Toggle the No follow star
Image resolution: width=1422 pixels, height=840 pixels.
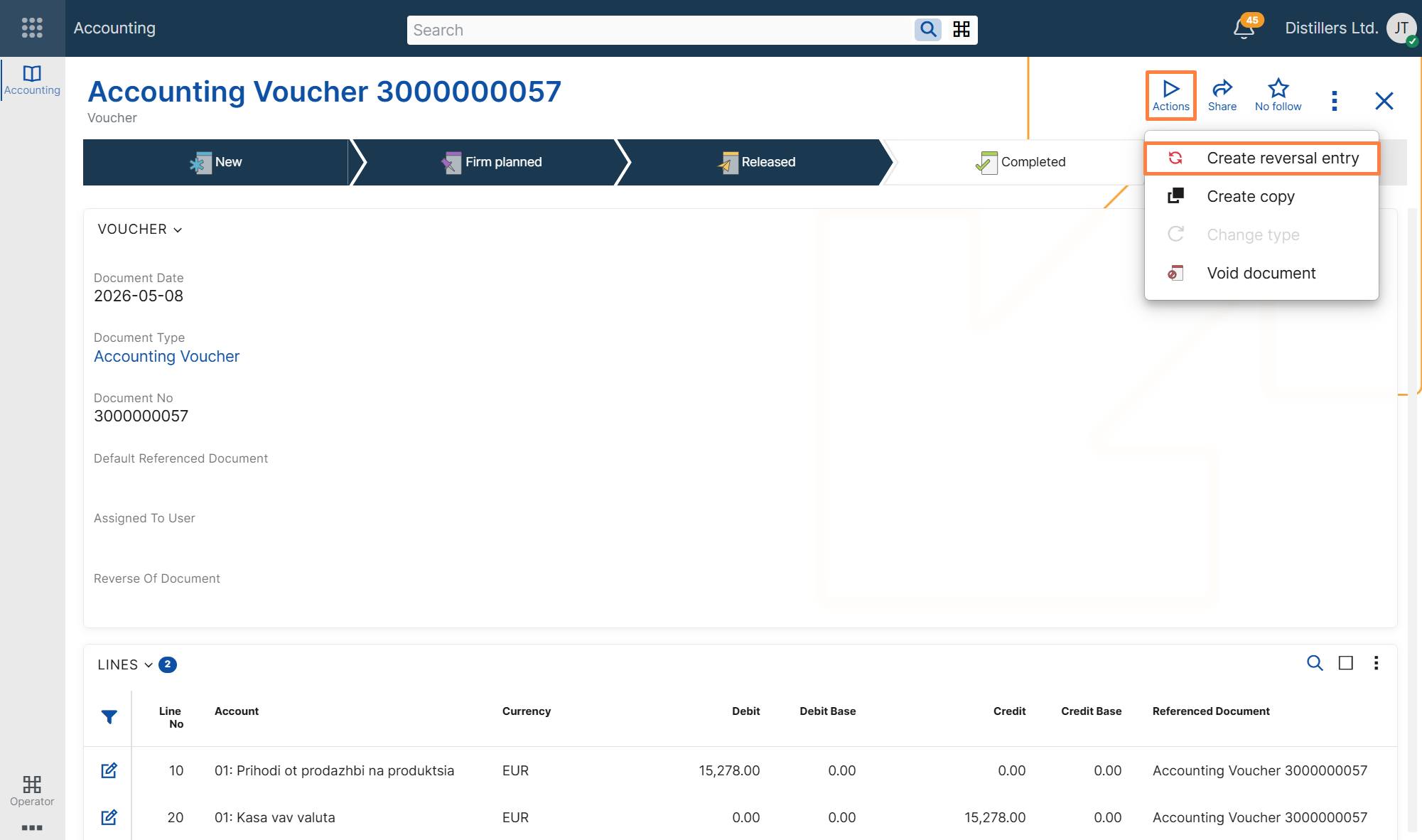1278,95
